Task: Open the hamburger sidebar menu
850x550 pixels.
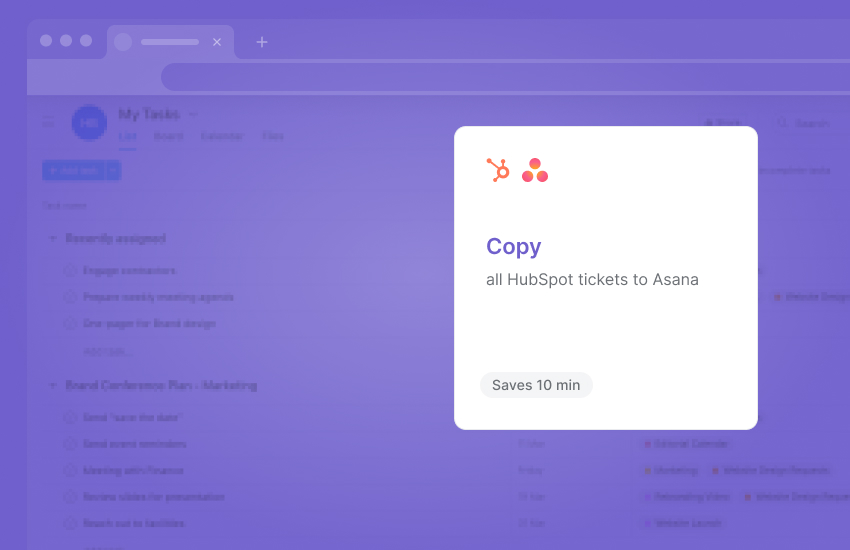Action: coord(47,122)
